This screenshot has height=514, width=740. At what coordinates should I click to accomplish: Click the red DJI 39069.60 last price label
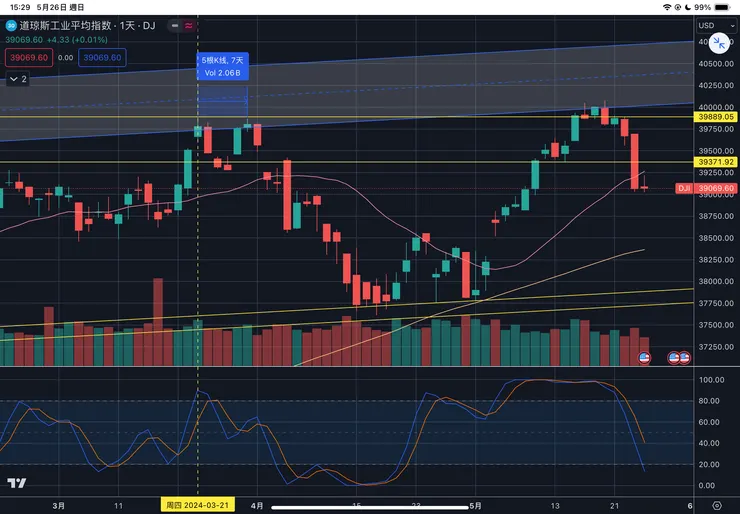pyautogui.click(x=706, y=188)
